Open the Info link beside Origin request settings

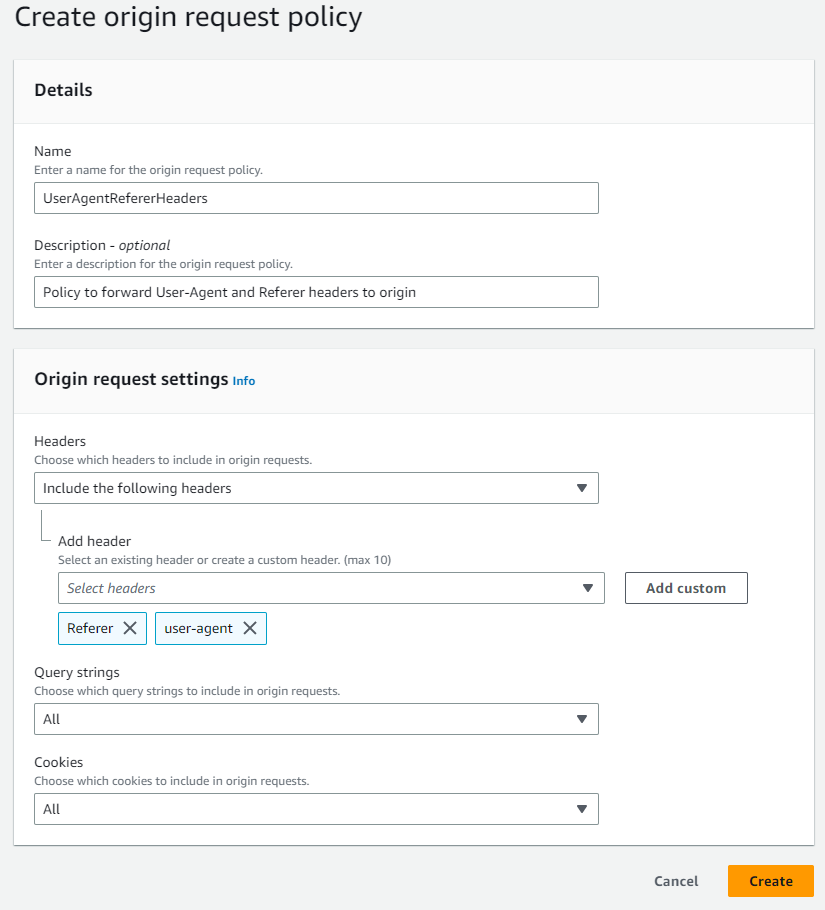tap(244, 381)
